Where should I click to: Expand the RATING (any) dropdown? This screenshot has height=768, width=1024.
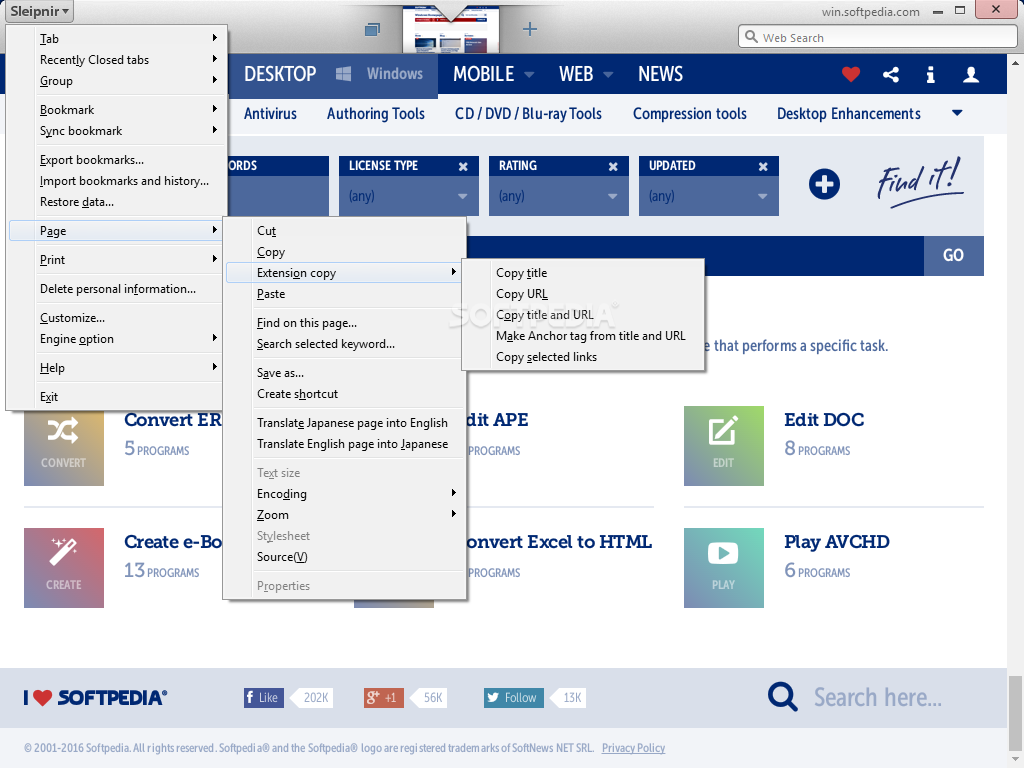tap(559, 196)
